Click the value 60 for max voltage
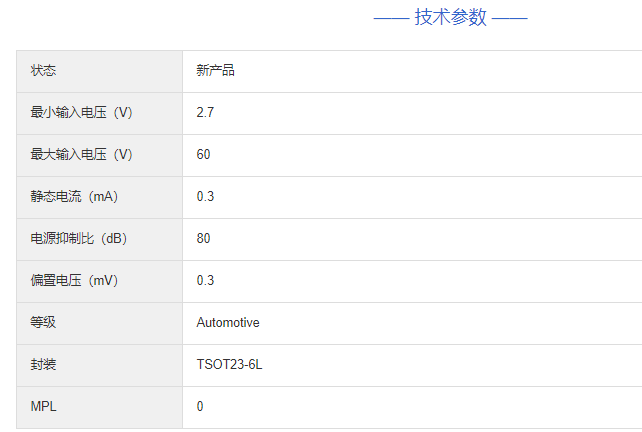 tap(204, 155)
